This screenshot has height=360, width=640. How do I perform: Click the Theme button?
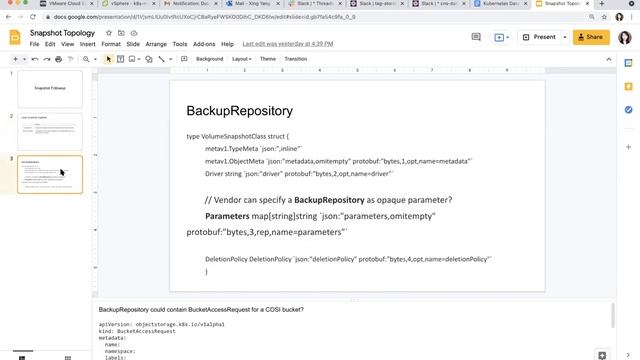(268, 59)
